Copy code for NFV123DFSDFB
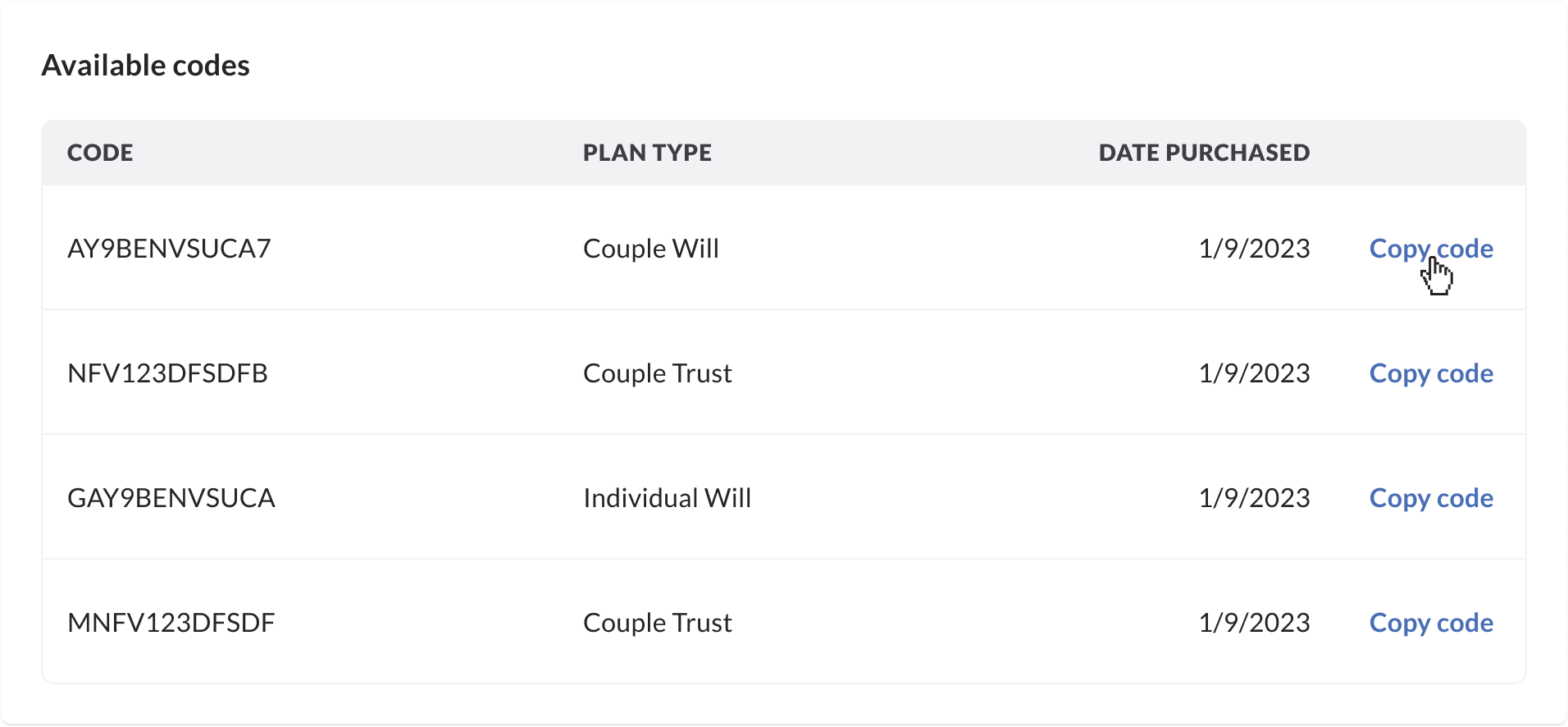Screen dimensions: 1568x727 point(1431,373)
